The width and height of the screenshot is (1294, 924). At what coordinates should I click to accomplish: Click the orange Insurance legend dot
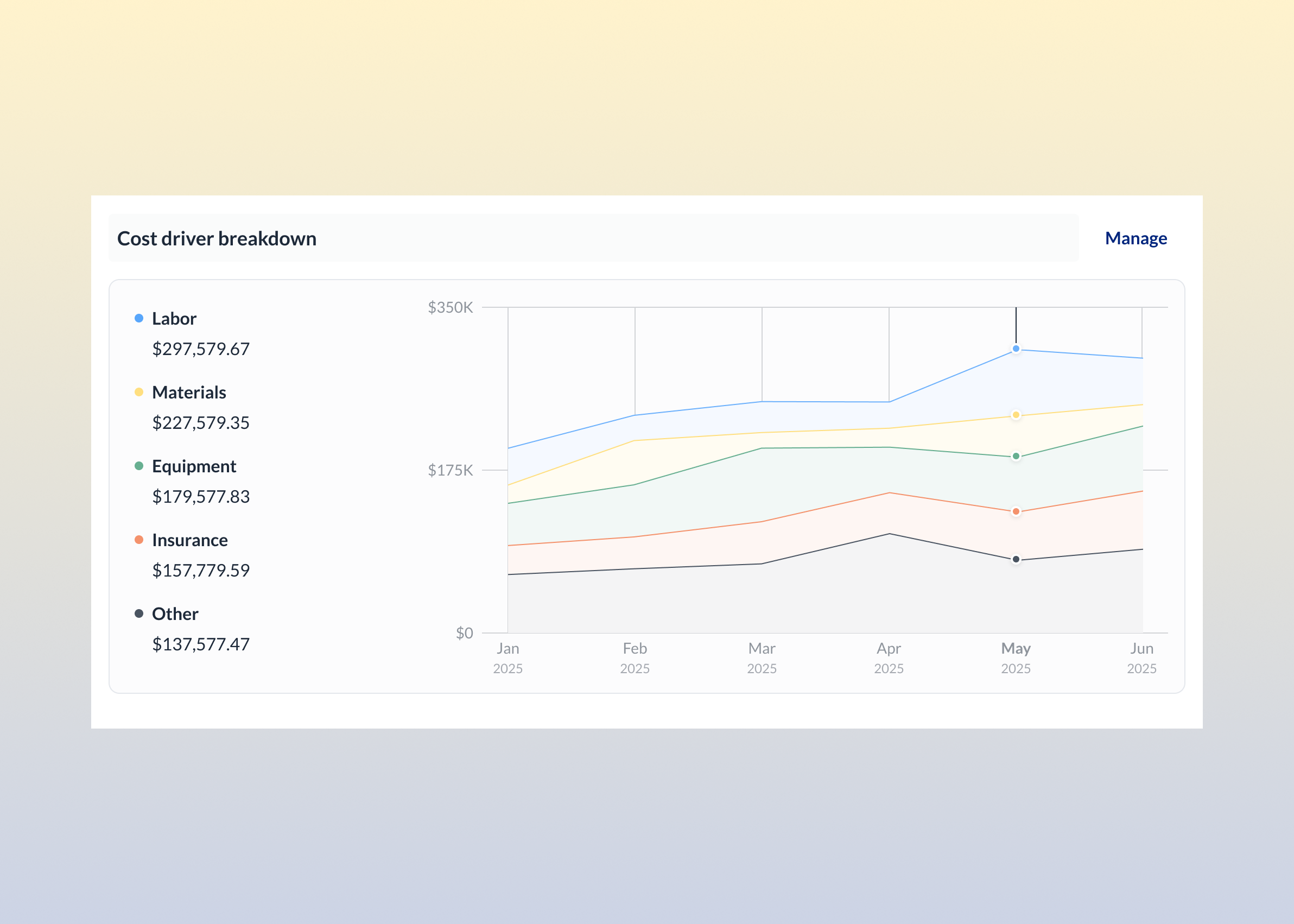[139, 540]
